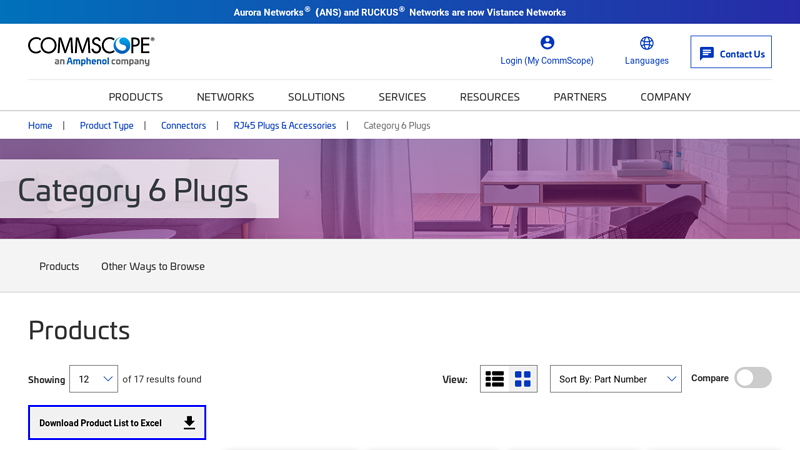The width and height of the screenshot is (800, 450).
Task: Open the SOLUTIONS menu
Action: click(316, 97)
